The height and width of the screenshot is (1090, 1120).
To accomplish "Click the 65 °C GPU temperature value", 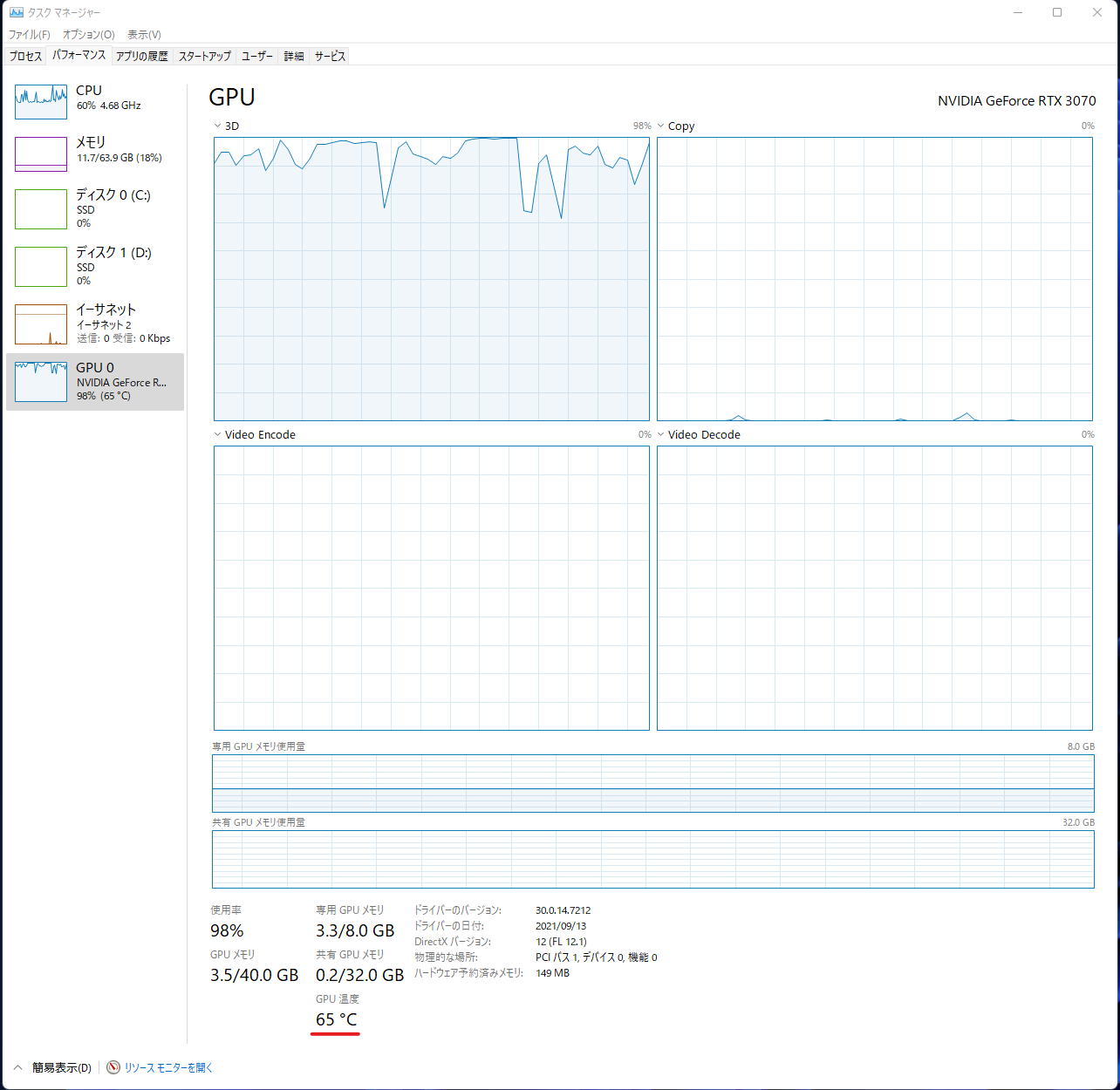I will pyautogui.click(x=337, y=1019).
